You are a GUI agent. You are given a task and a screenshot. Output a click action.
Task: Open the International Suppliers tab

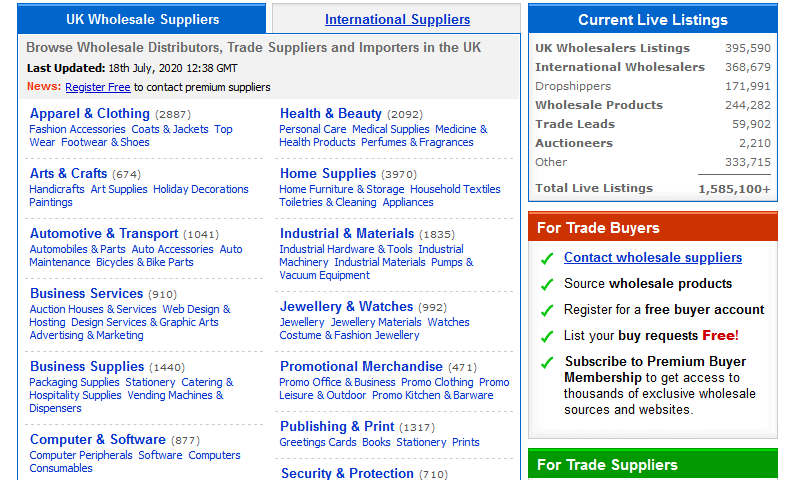(397, 19)
